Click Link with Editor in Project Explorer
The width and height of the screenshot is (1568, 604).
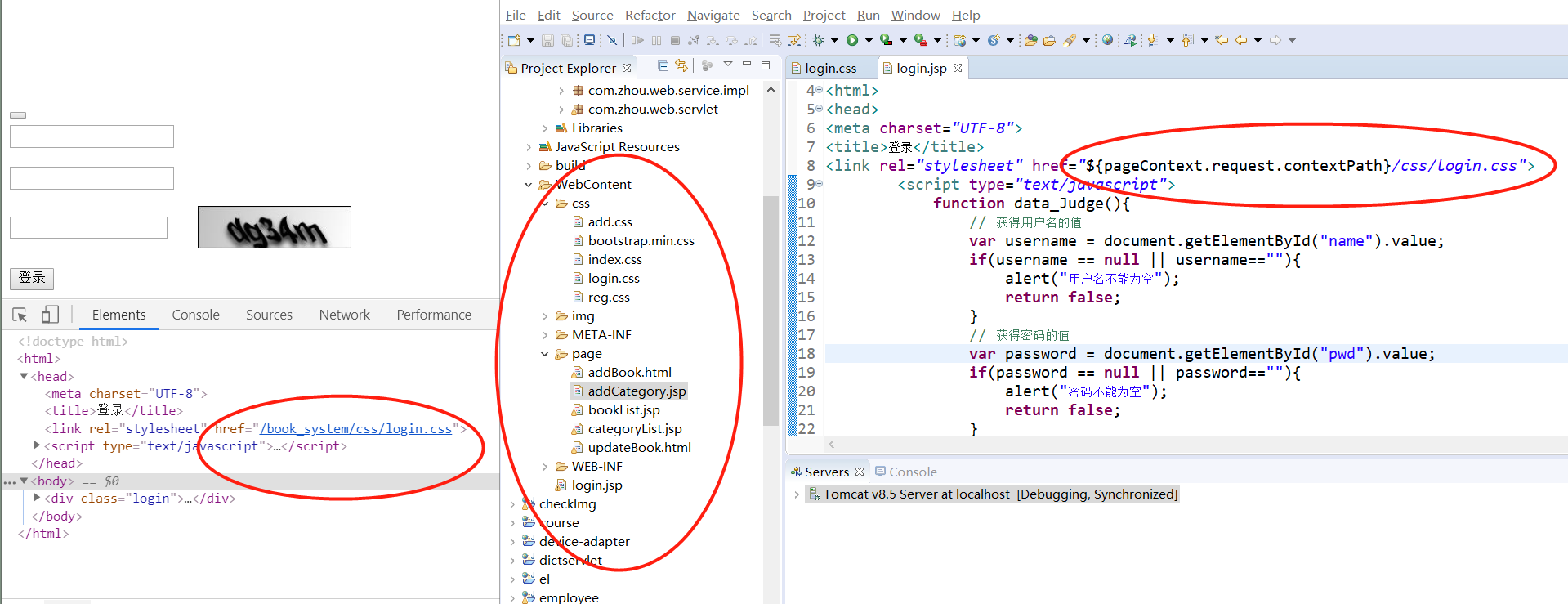(681, 65)
